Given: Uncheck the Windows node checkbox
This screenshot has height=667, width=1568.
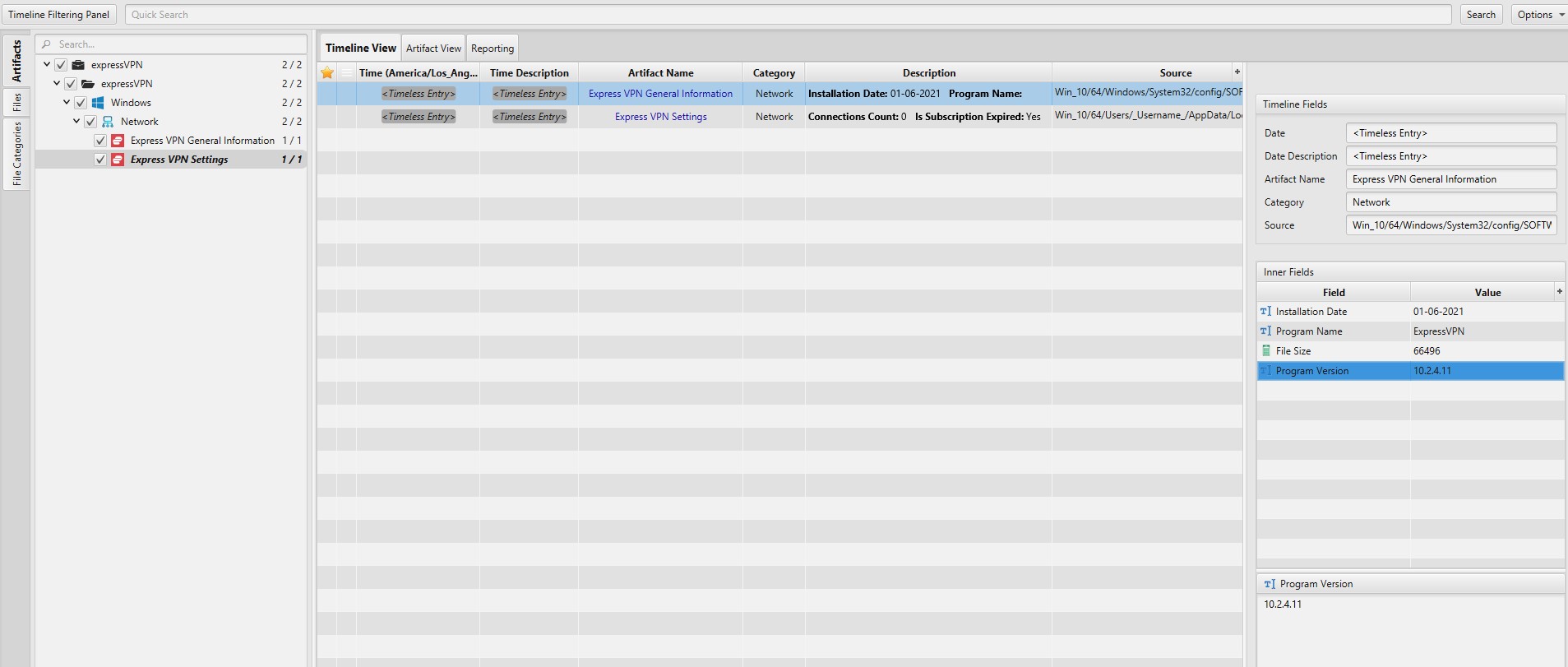Looking at the screenshot, I should [x=81, y=103].
